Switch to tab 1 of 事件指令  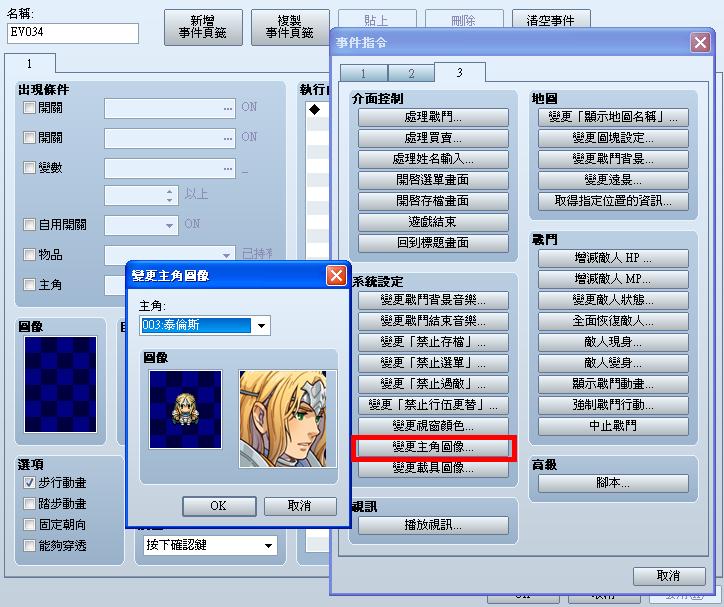click(x=363, y=73)
